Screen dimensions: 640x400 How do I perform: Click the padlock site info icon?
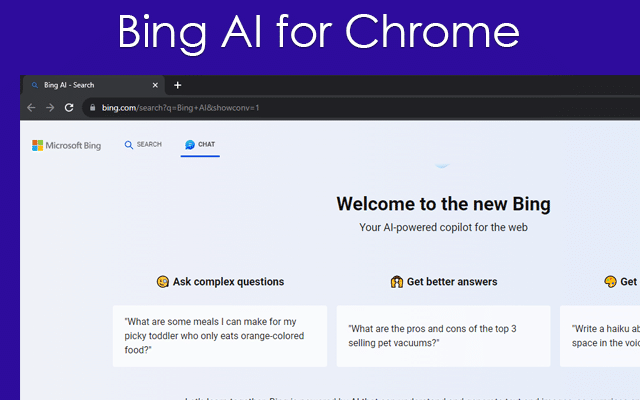pos(93,108)
